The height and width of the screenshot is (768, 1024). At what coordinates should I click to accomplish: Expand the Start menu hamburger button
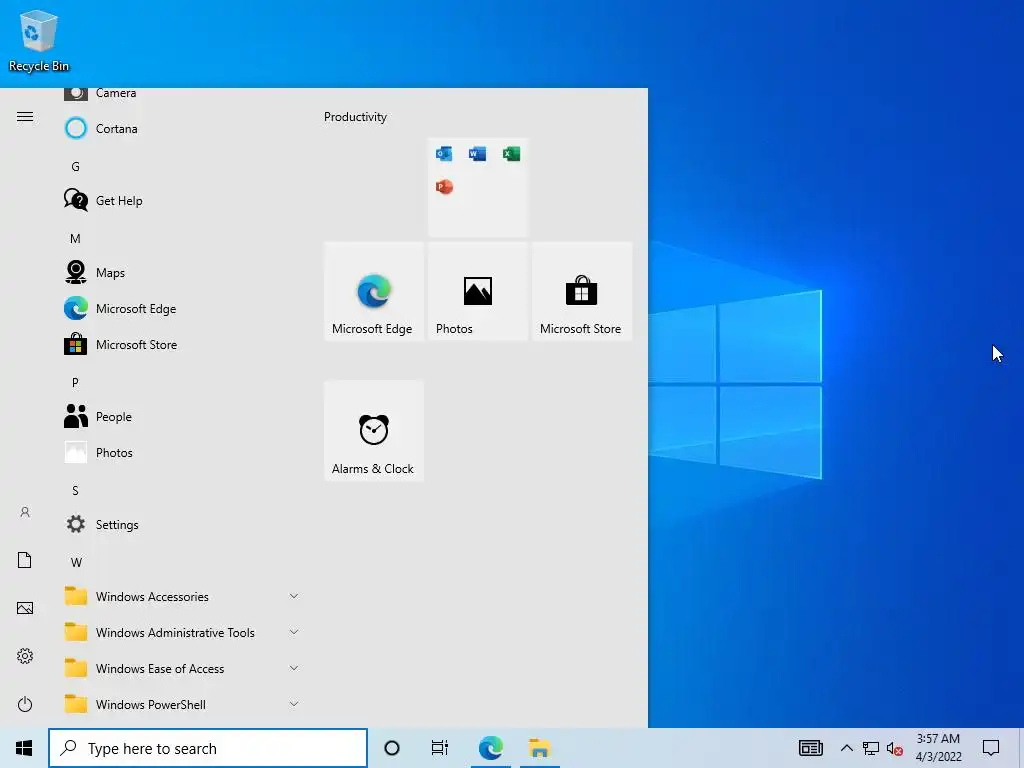25,117
